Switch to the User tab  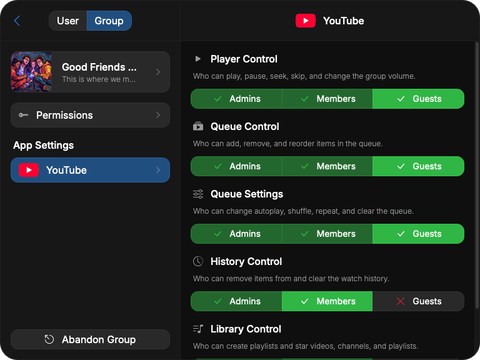[x=68, y=21]
